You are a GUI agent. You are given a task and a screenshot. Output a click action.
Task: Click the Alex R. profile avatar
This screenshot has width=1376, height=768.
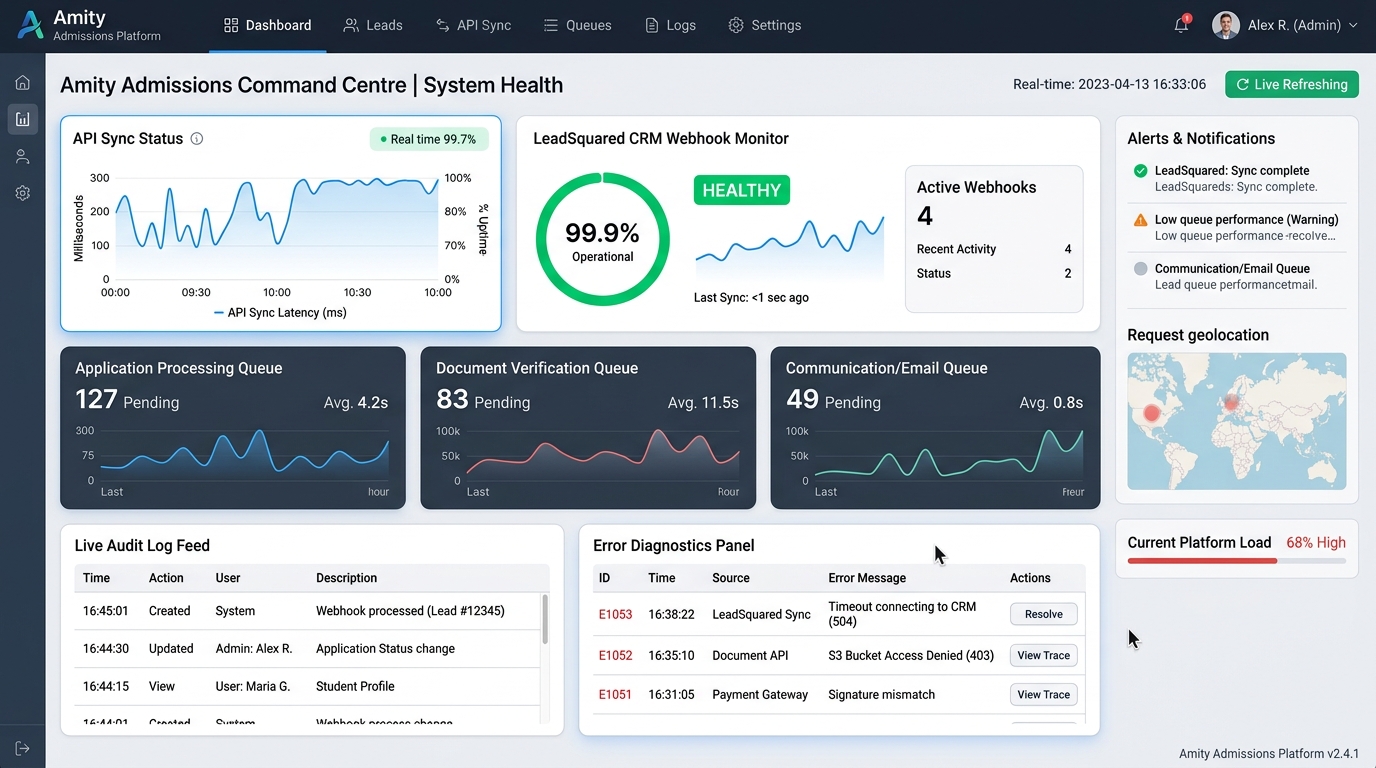tap(1226, 25)
